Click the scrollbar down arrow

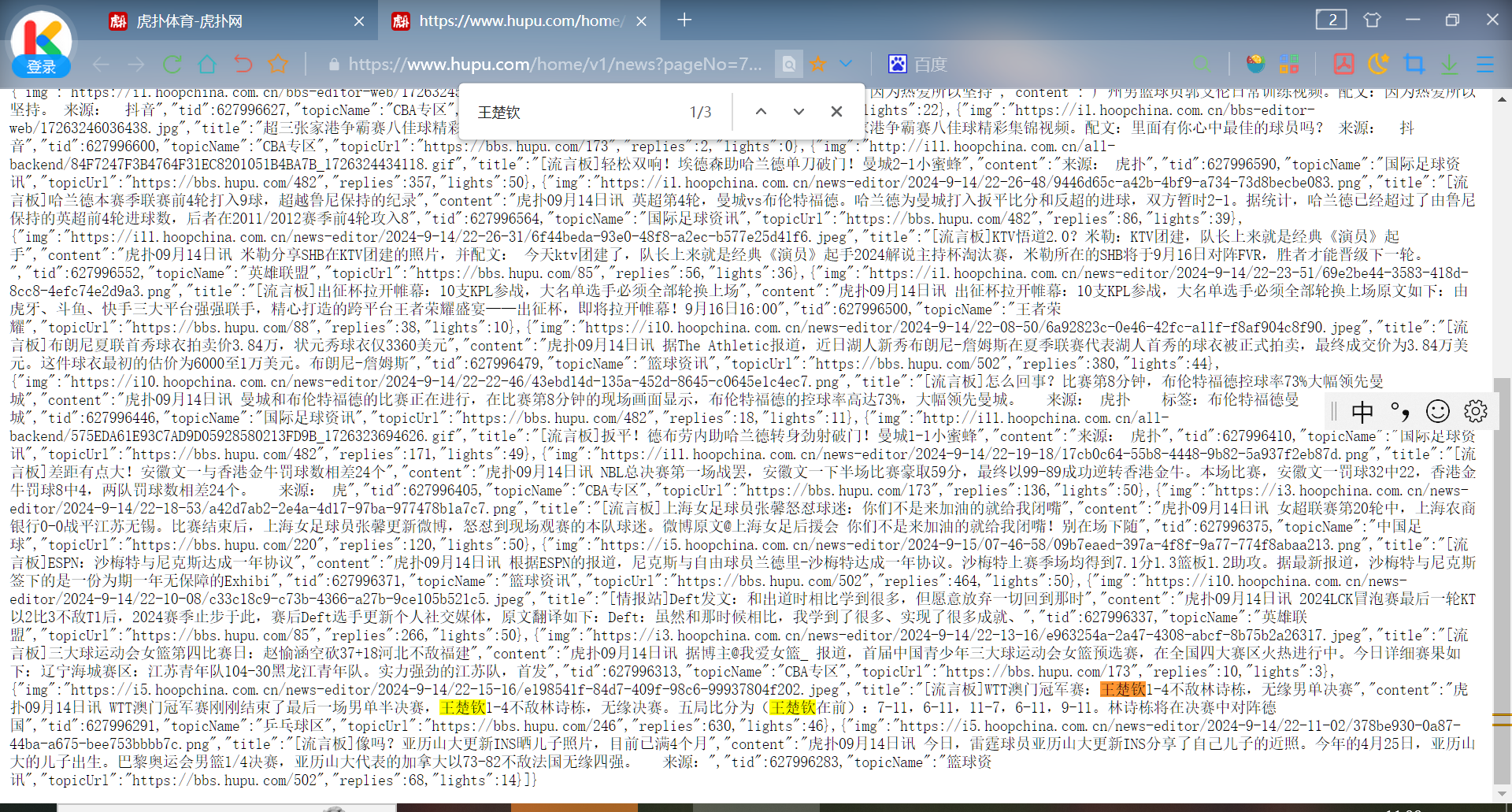[x=1502, y=793]
